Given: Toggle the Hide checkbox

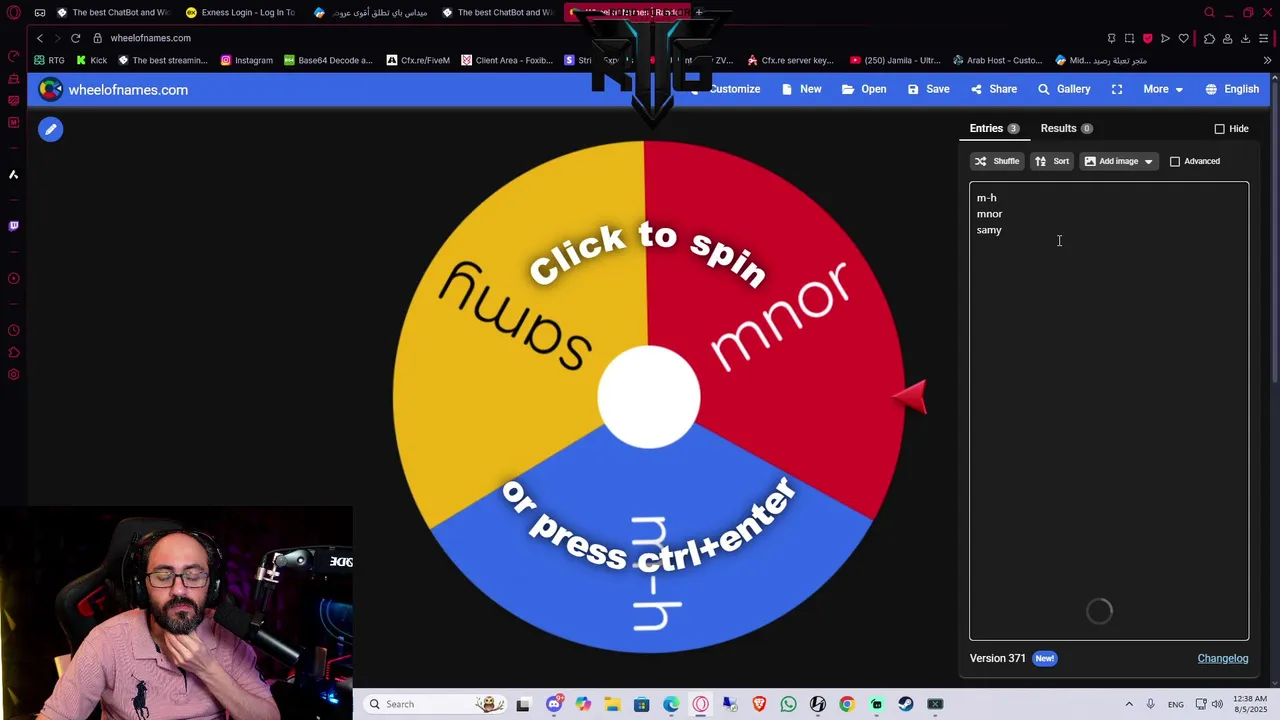Looking at the screenshot, I should [x=1219, y=129].
